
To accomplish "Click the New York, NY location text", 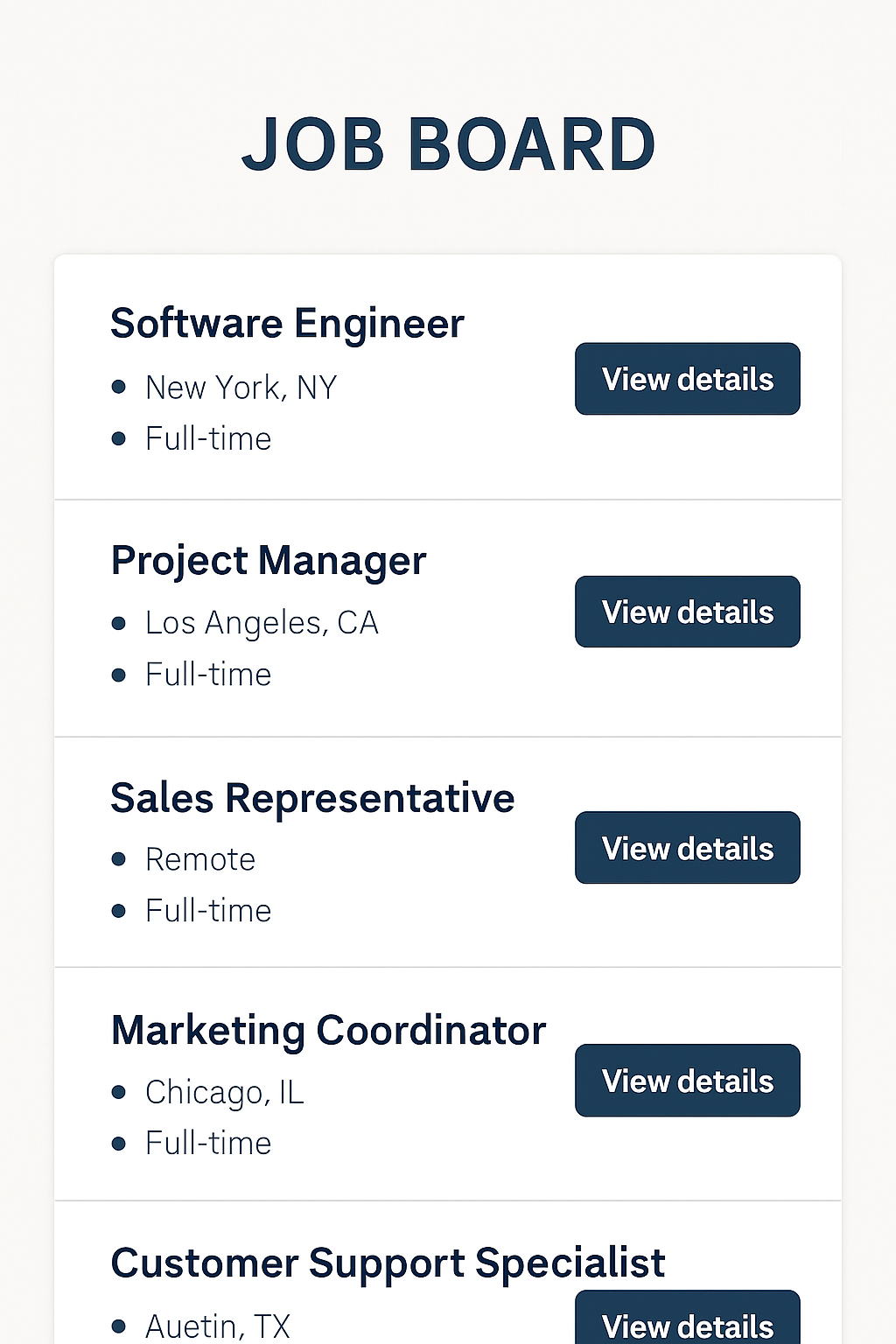I will (241, 388).
